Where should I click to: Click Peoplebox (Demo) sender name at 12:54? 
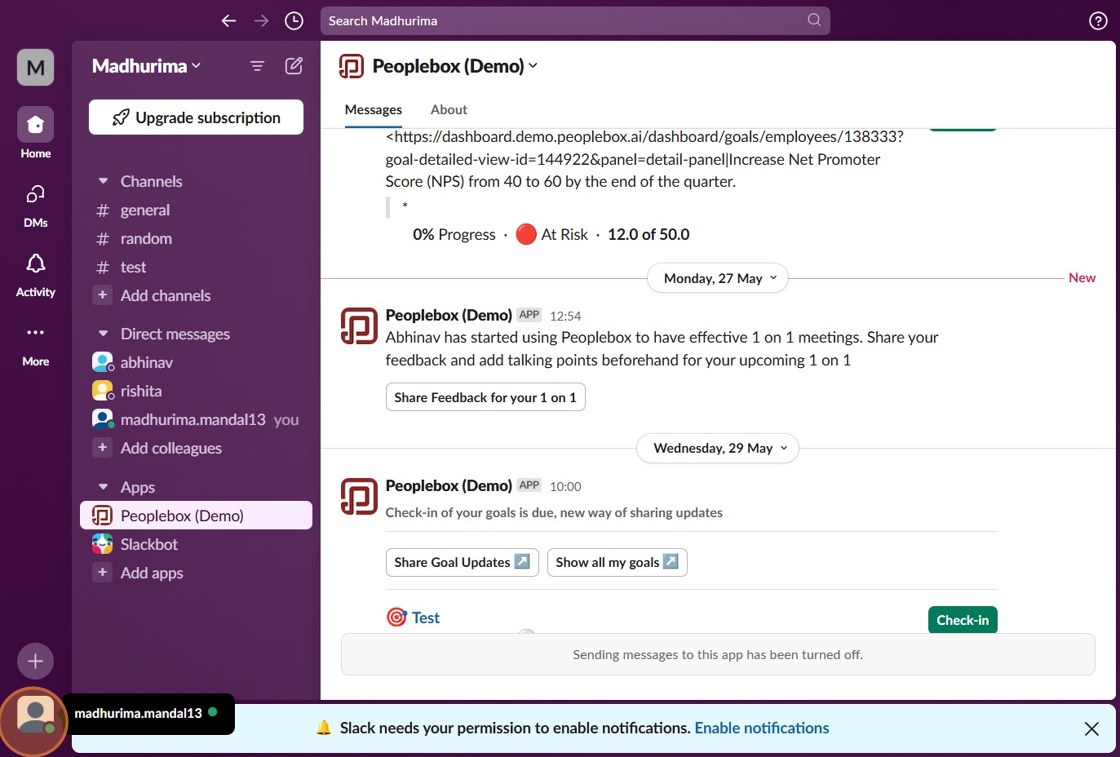(x=449, y=315)
